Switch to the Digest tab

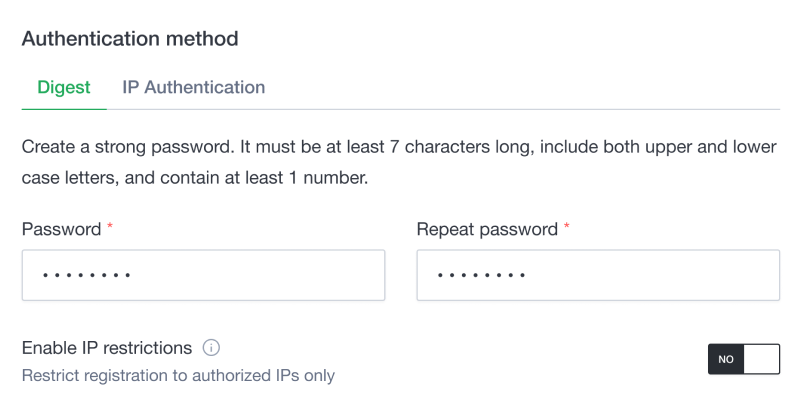click(x=64, y=87)
